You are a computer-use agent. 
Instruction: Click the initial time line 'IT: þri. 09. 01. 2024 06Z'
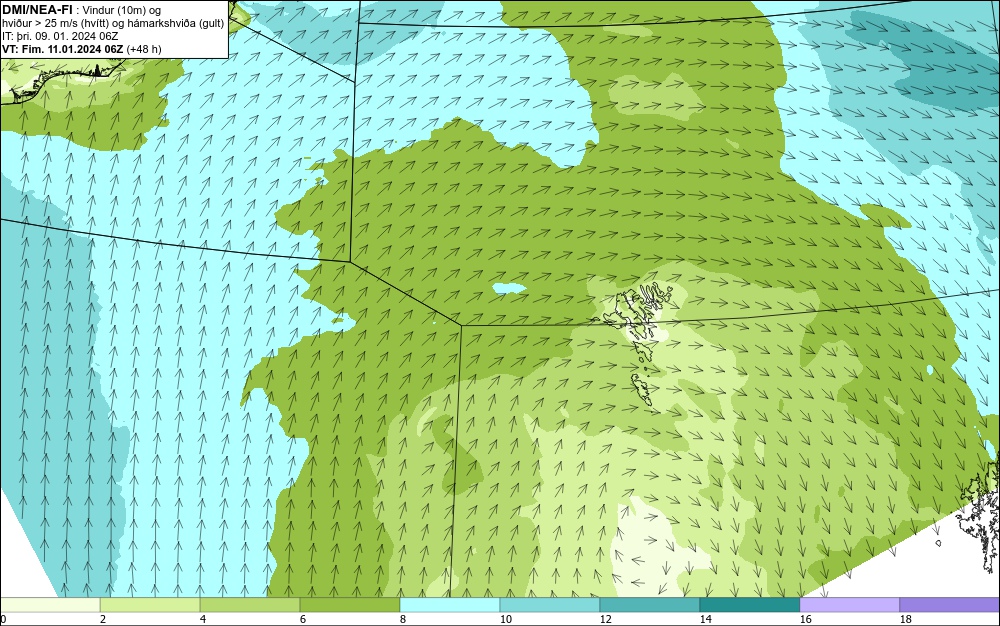[60, 36]
